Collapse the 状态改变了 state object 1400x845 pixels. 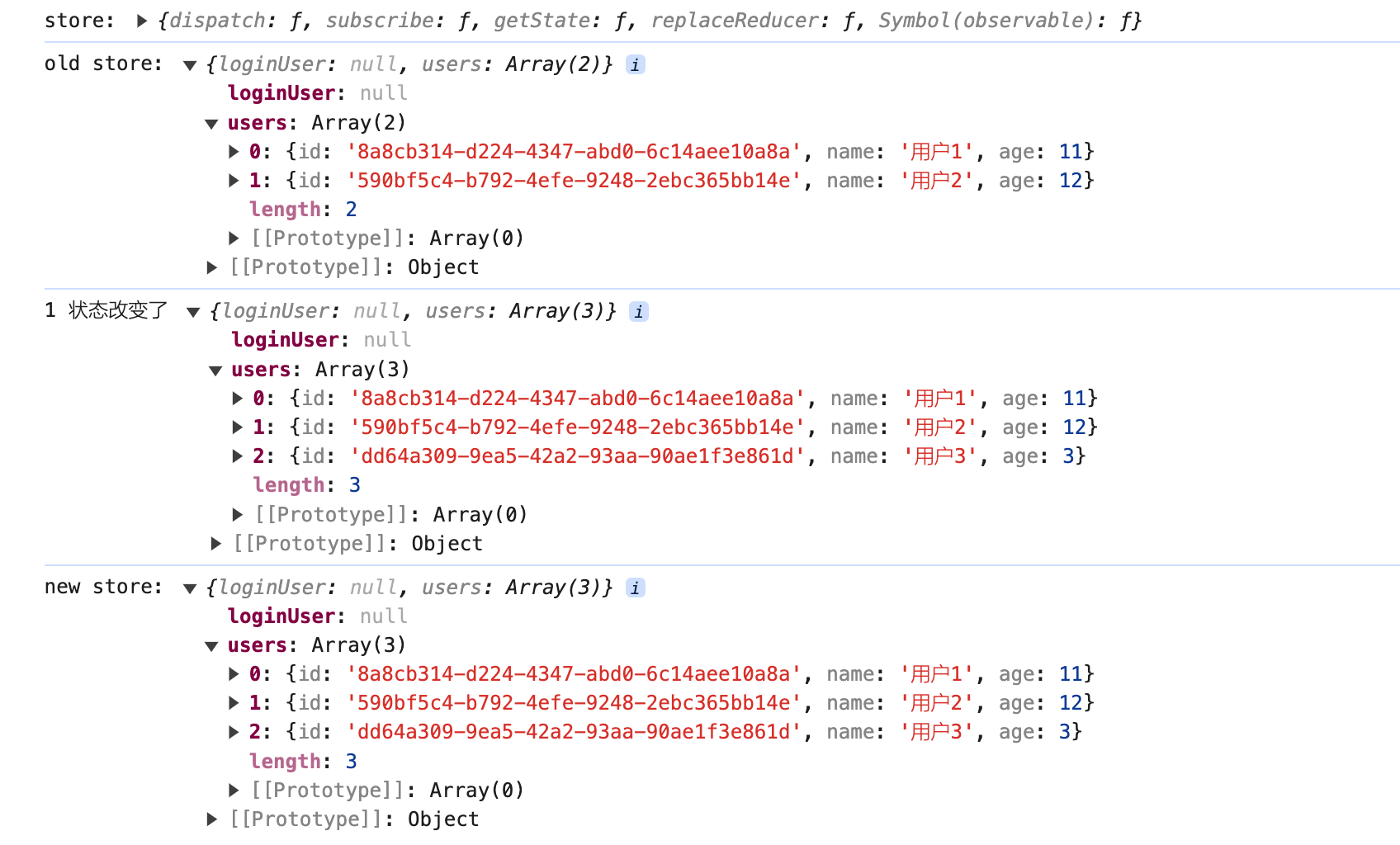pyautogui.click(x=193, y=312)
